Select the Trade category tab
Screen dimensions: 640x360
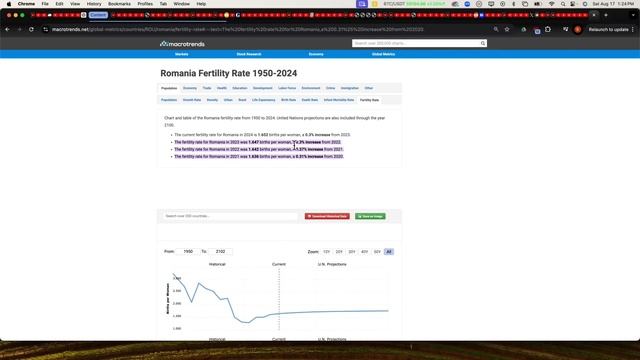[207, 88]
